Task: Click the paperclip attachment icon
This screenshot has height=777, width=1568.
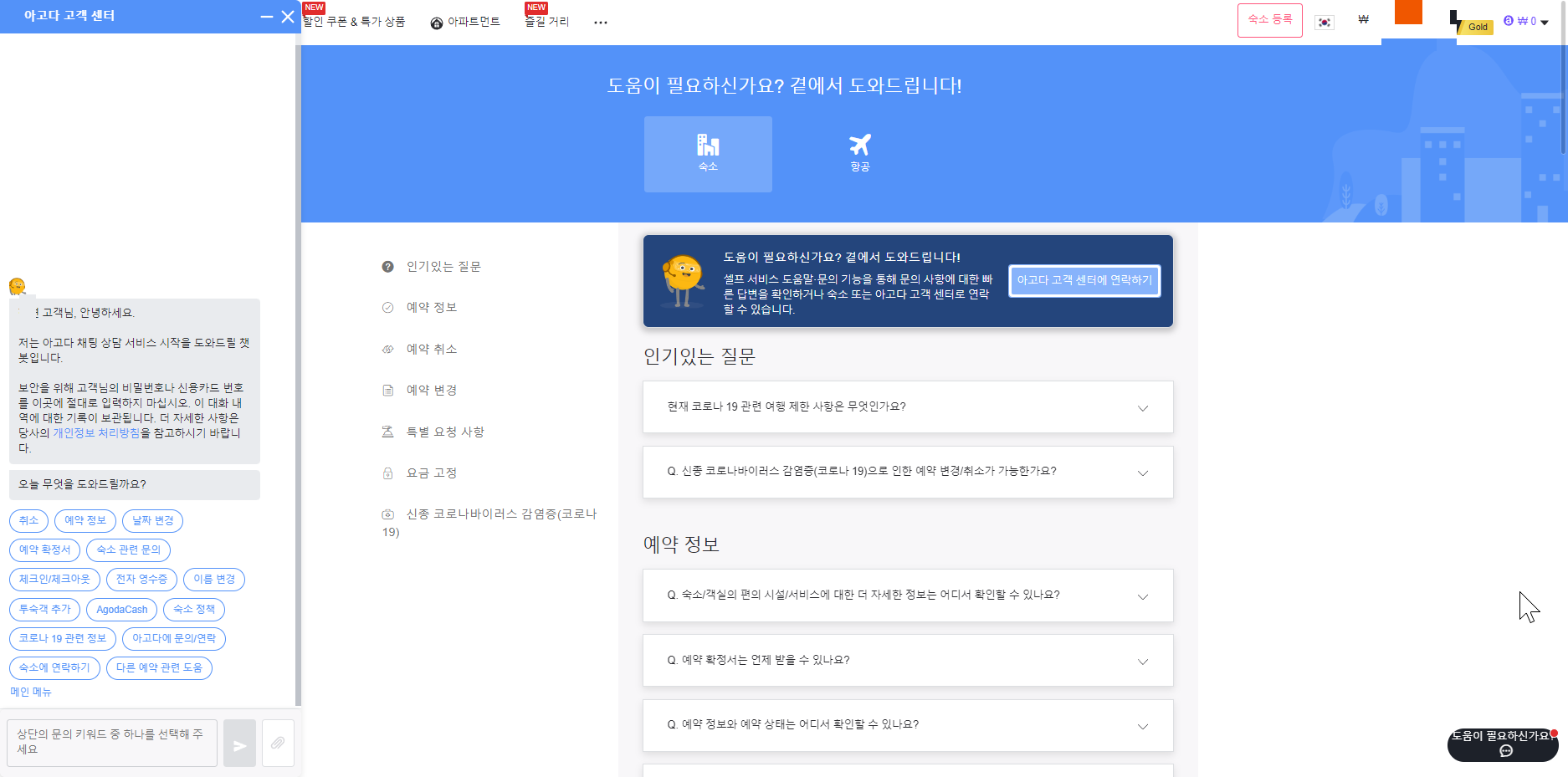Action: tap(278, 744)
